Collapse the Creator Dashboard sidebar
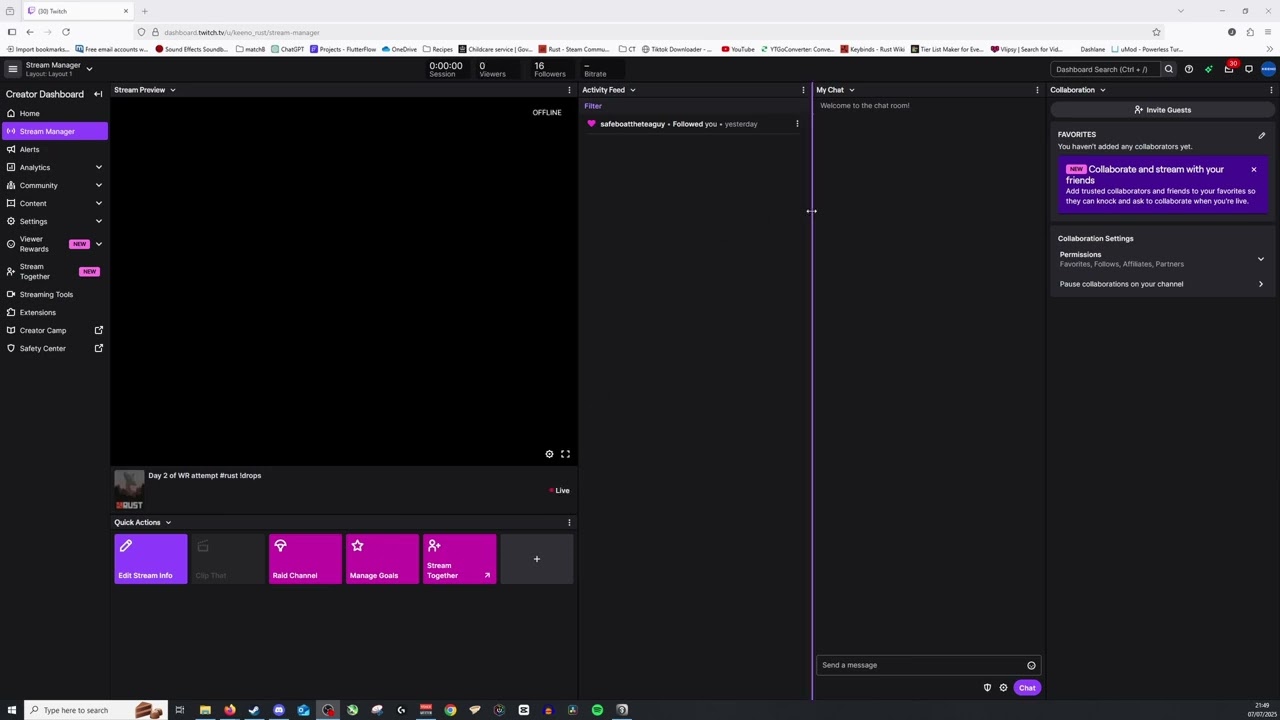1280x720 pixels. pos(98,94)
